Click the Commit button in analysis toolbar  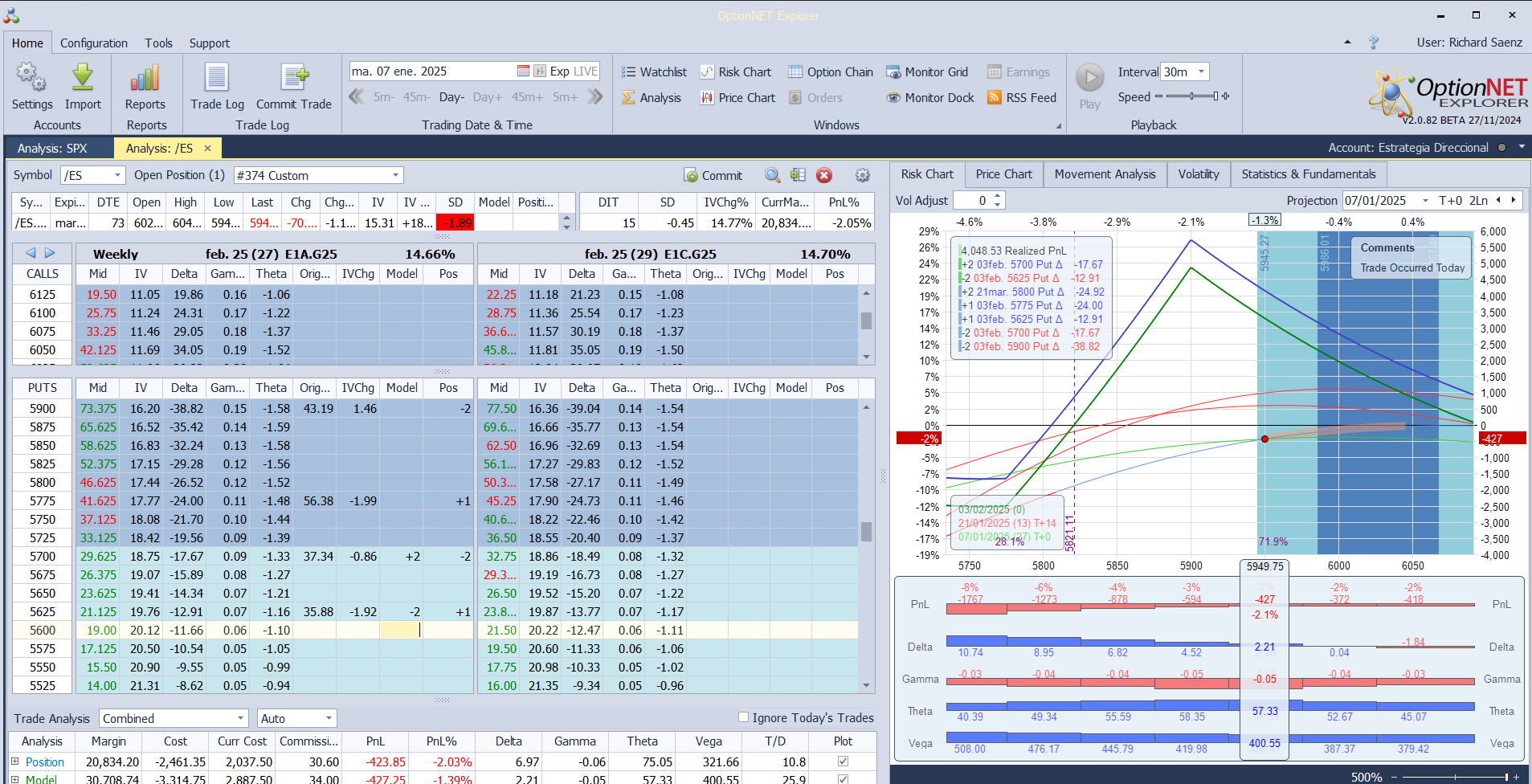coord(713,175)
